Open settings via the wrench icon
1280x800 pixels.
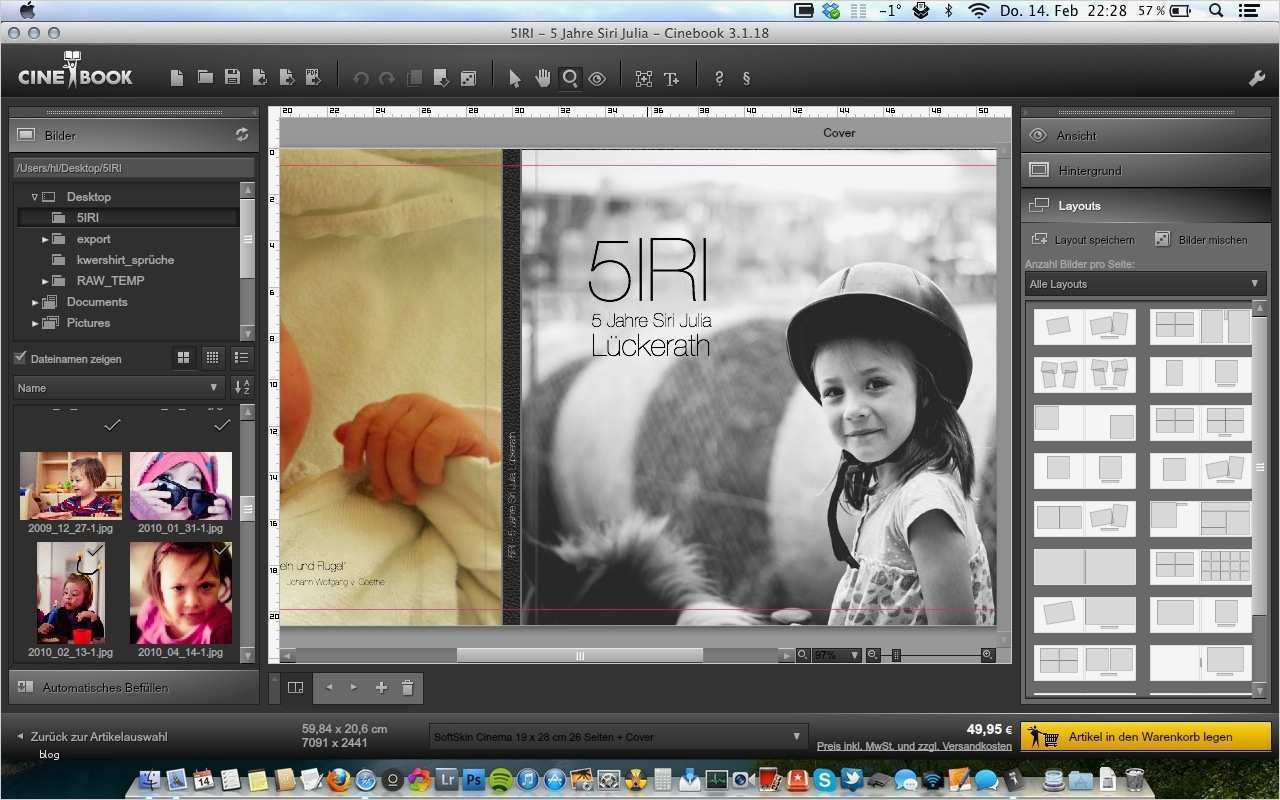point(1257,79)
